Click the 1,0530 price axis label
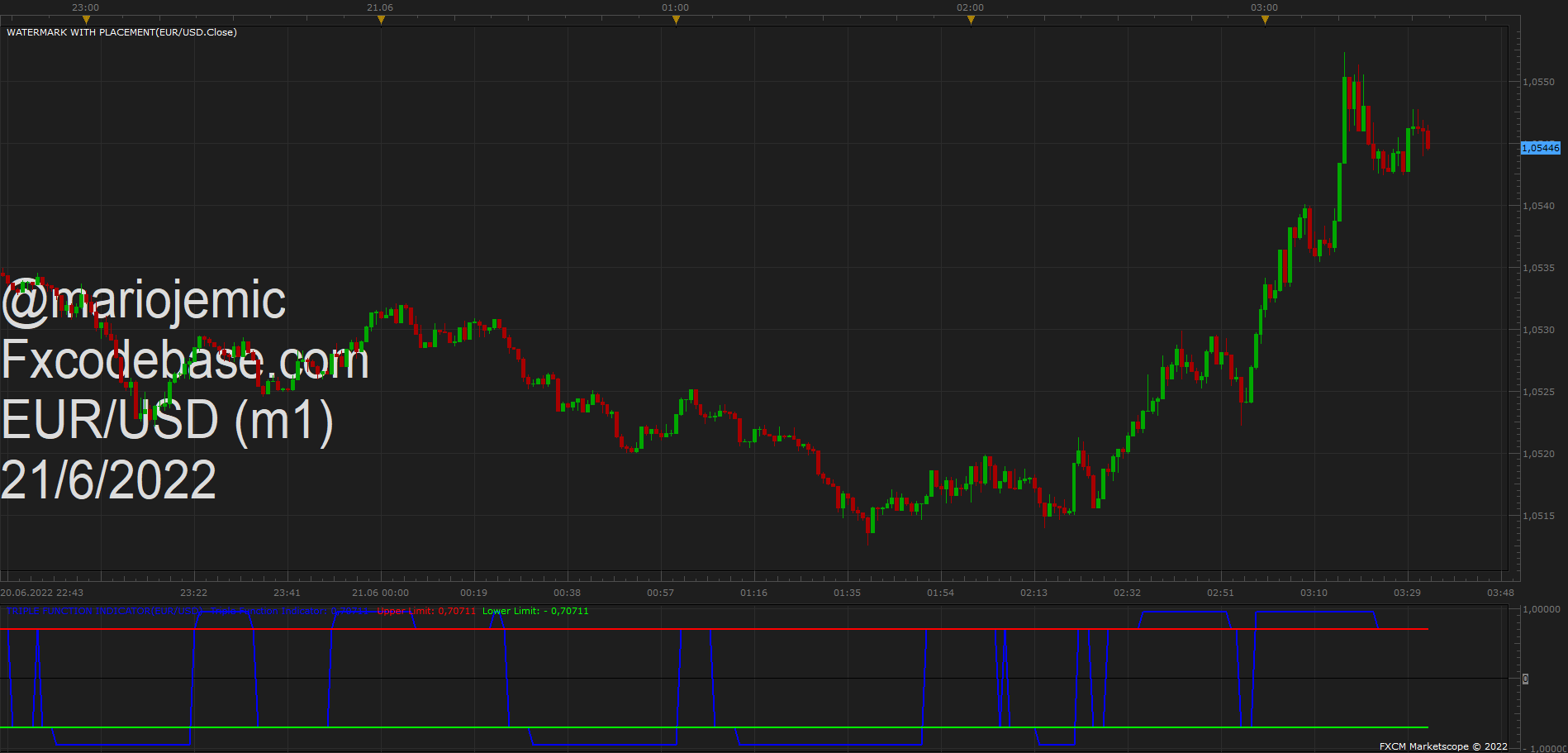The height and width of the screenshot is (753, 1568). coord(1539,330)
